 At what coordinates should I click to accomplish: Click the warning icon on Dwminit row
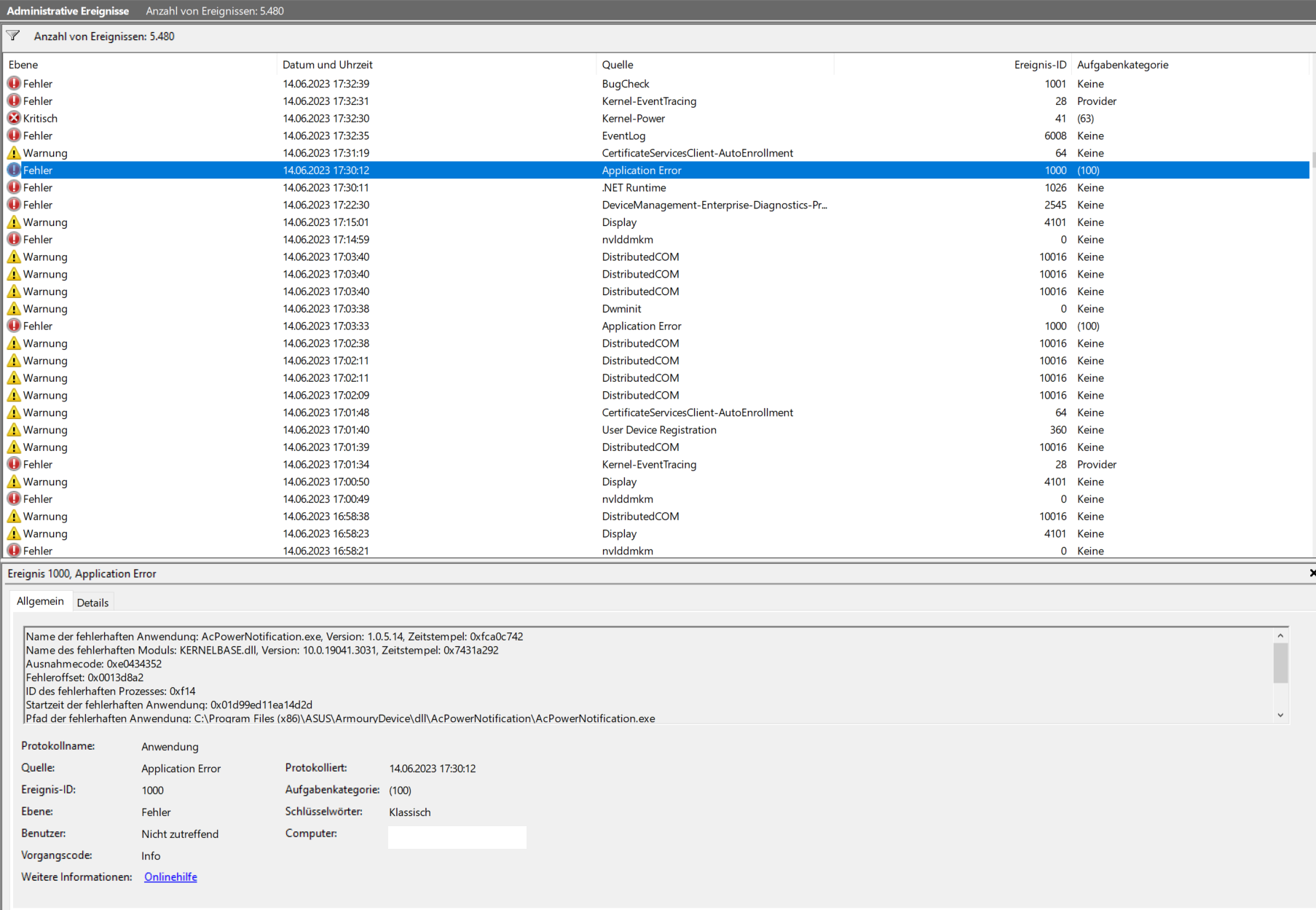(x=14, y=309)
